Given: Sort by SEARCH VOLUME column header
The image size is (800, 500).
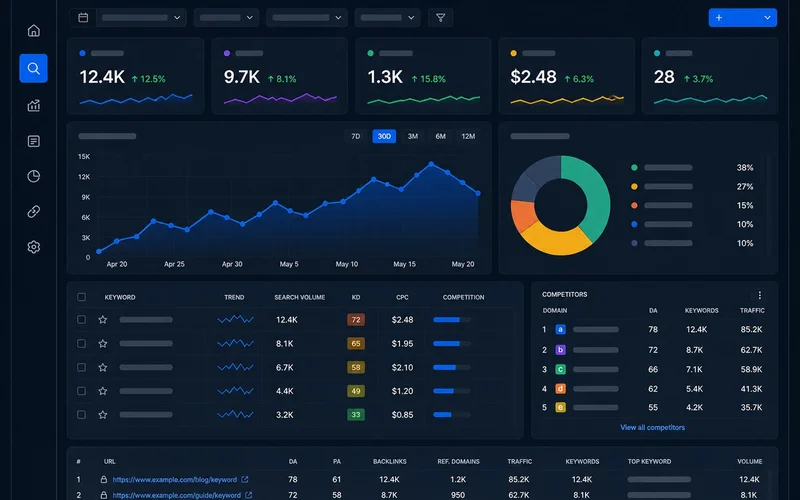Looking at the screenshot, I should 299,297.
